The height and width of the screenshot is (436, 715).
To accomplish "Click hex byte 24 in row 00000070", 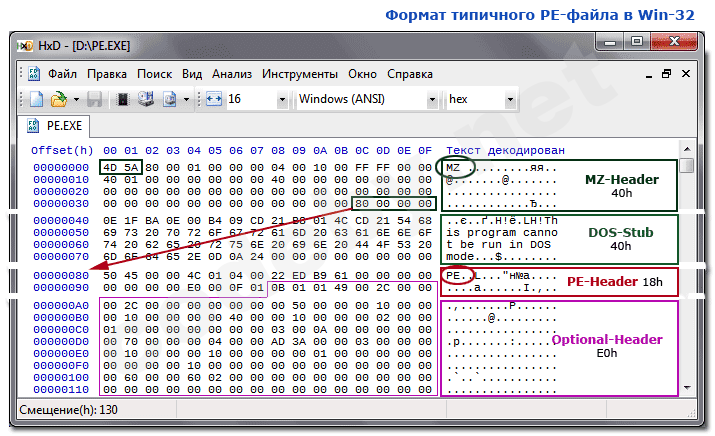I will point(257,257).
